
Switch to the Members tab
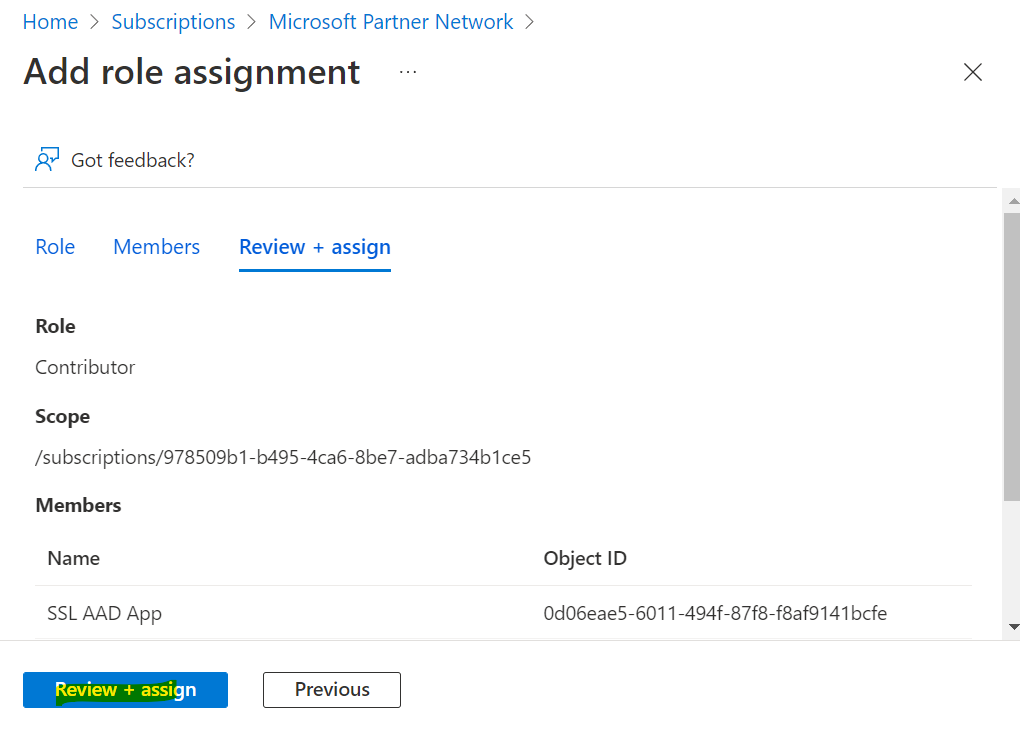157,247
